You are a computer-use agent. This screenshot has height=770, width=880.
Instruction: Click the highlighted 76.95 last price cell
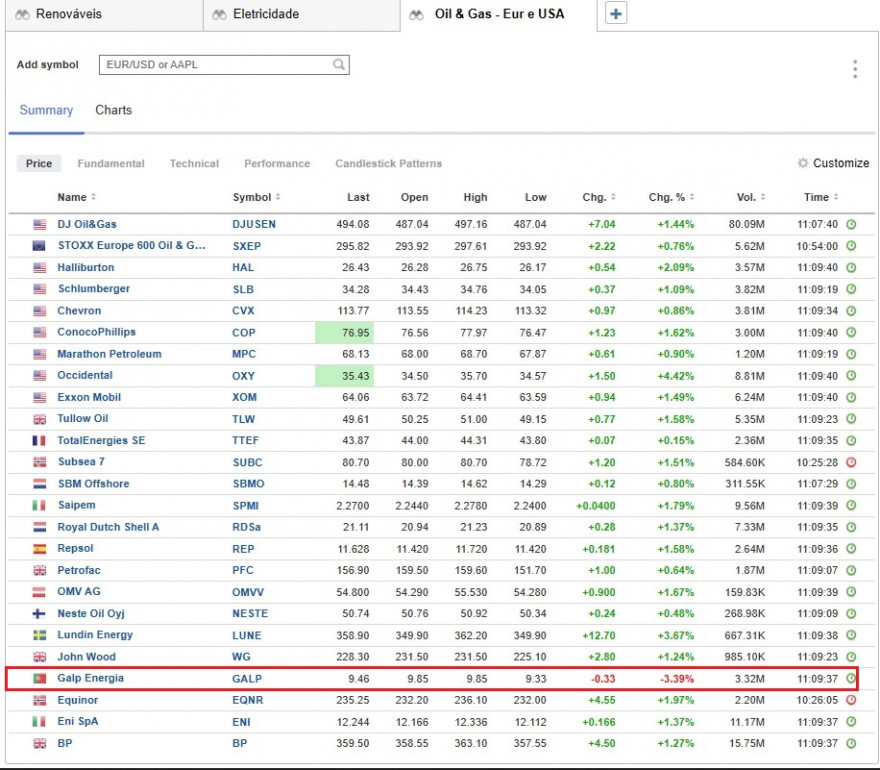click(344, 332)
